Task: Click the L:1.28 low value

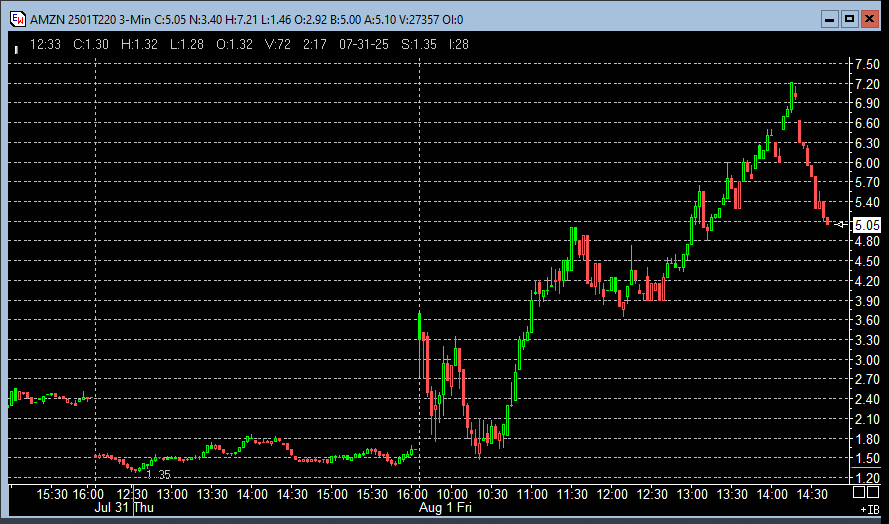Action: click(187, 44)
